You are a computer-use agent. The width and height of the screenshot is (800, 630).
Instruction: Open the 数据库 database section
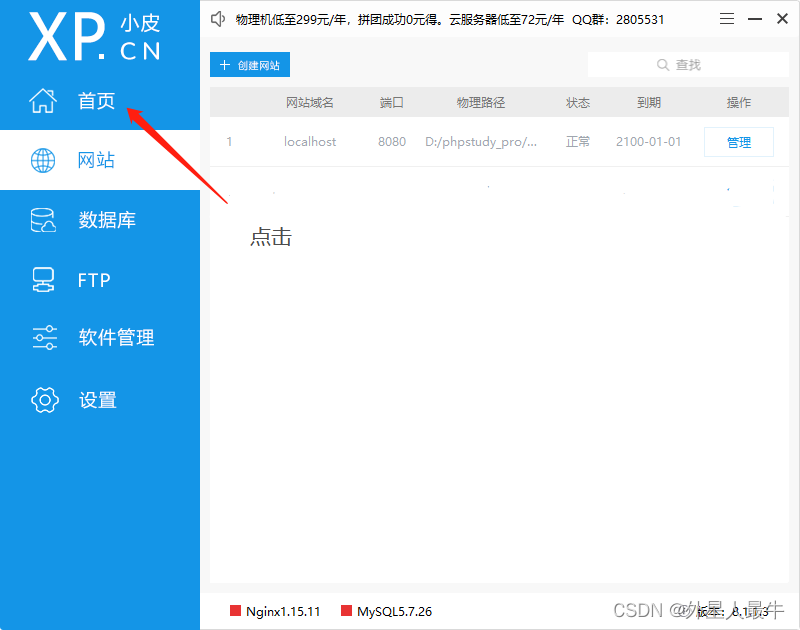pos(100,220)
